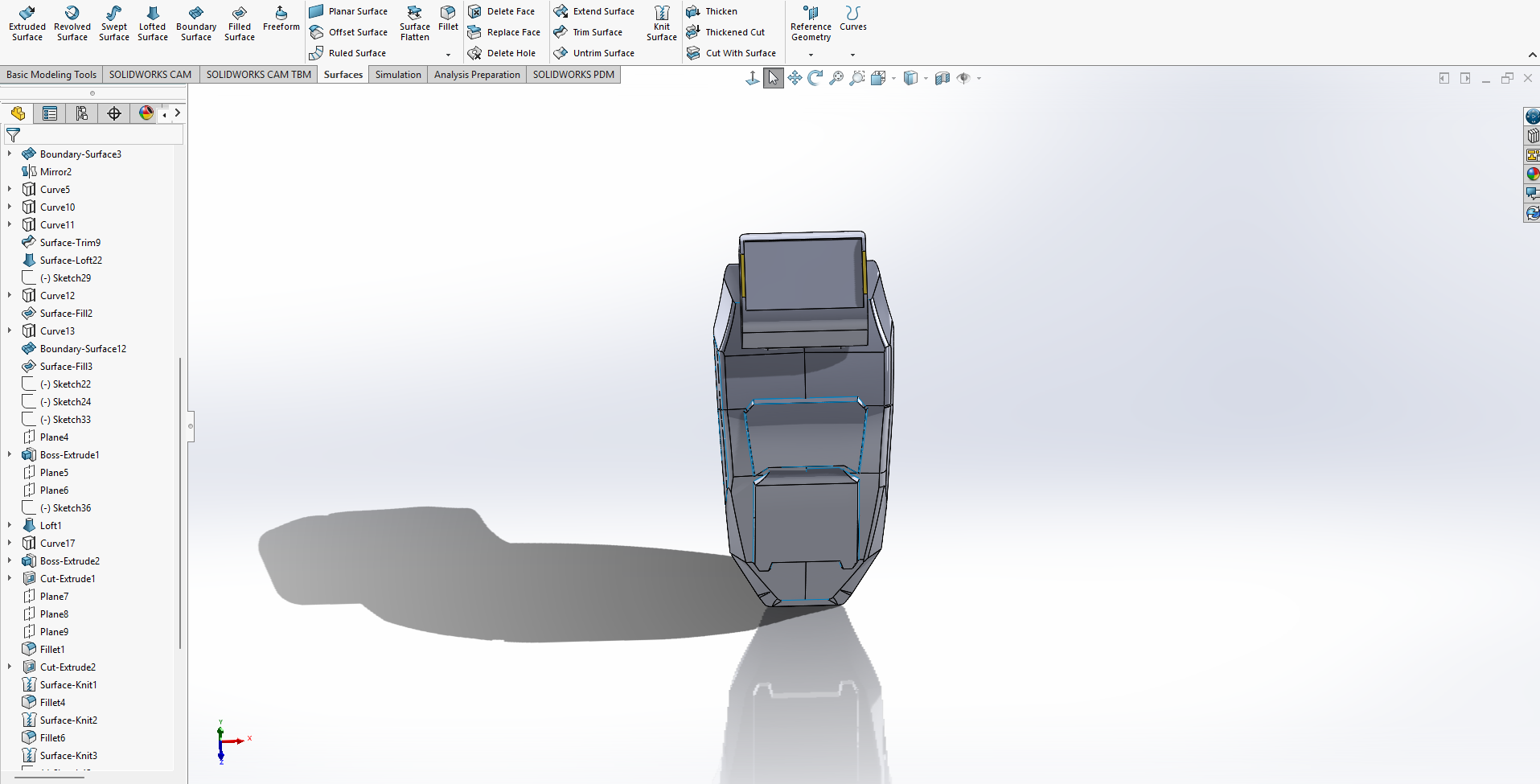Open the Curves dropdown arrow
The height and width of the screenshot is (784, 1540).
click(852, 55)
